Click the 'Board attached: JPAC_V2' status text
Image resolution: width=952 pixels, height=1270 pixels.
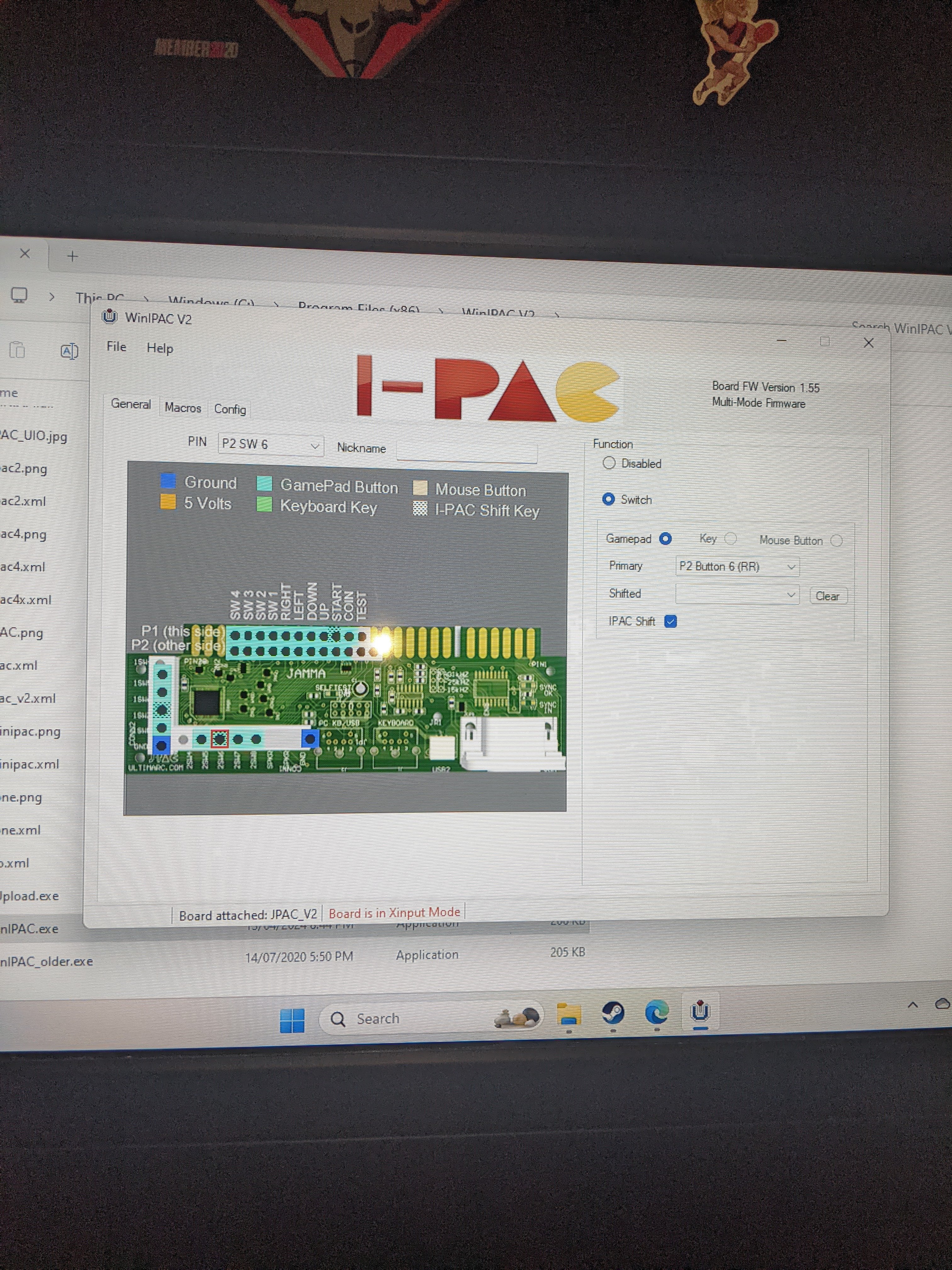click(x=248, y=915)
